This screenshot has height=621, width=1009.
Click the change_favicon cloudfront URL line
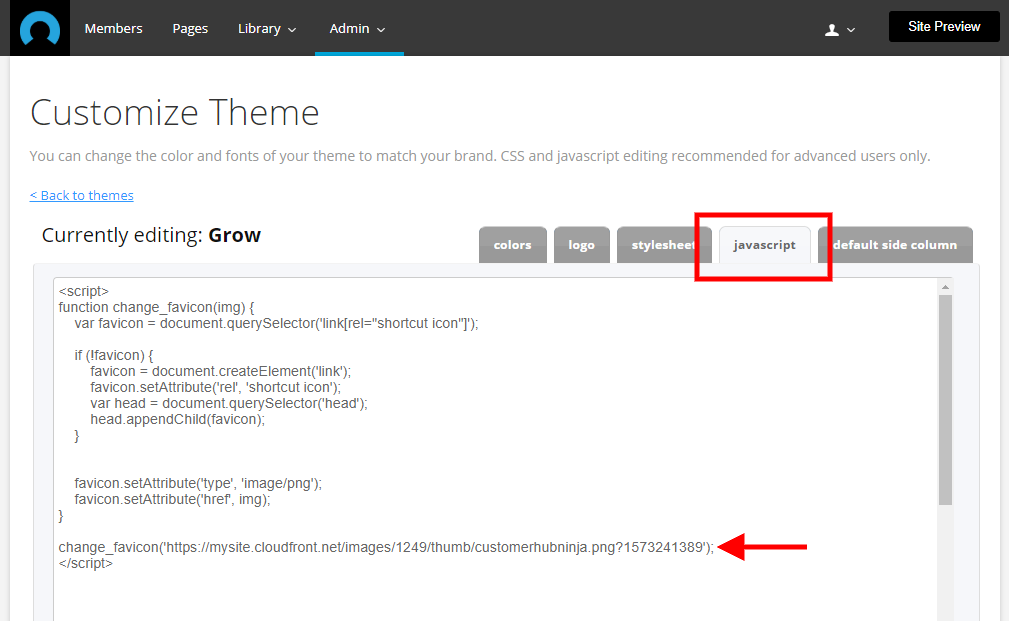click(x=386, y=547)
